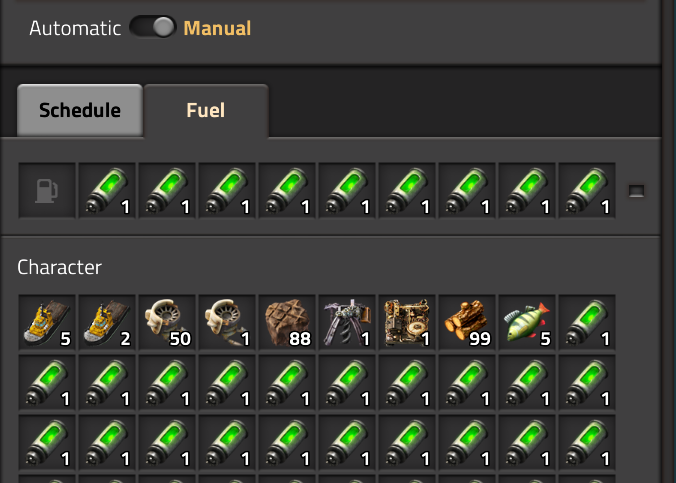This screenshot has height=483, width=676.
Task: Click small square button right of fuel slots
Action: tap(636, 190)
